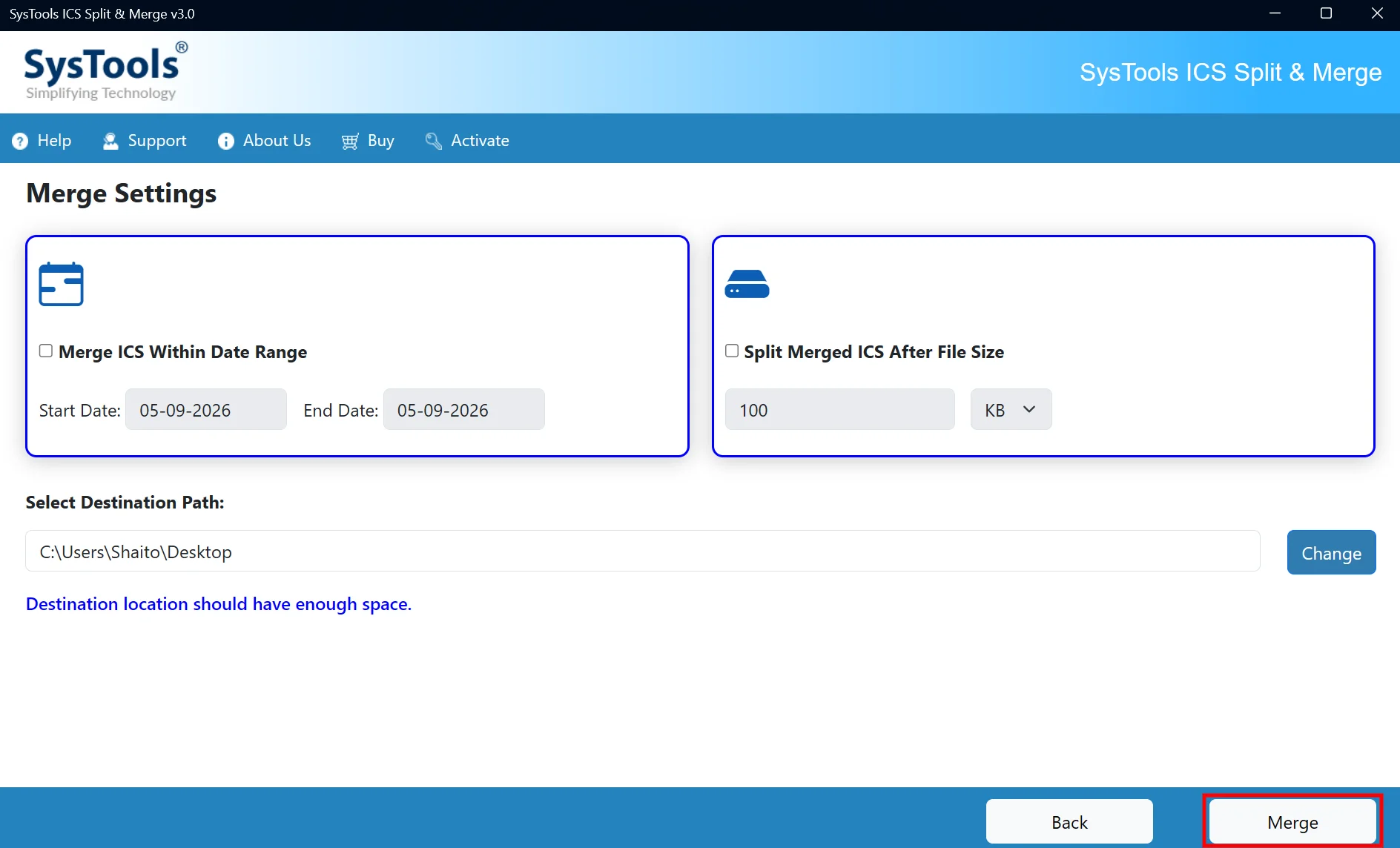Close the SysTools window
Viewport: 1400px width, 848px height.
(1377, 14)
